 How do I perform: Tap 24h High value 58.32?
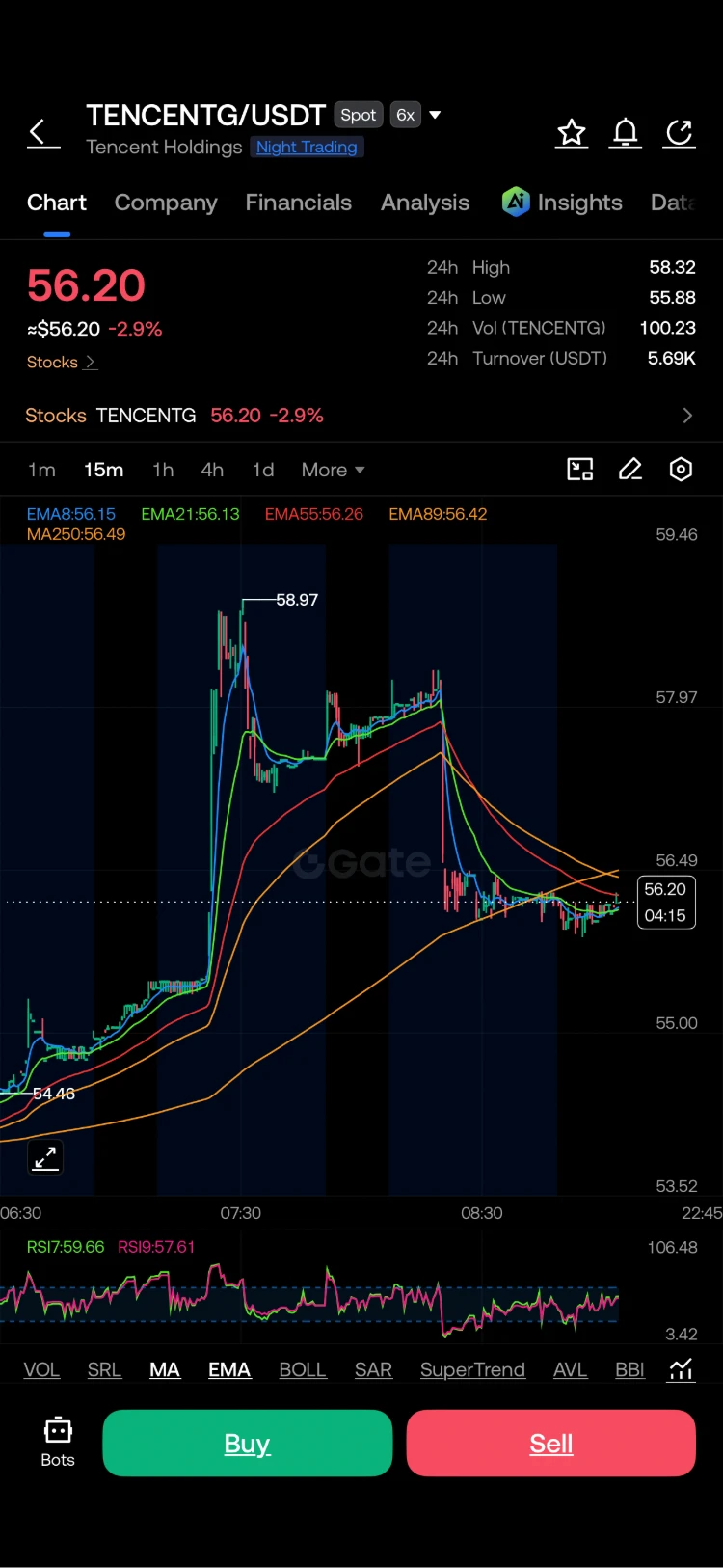(672, 267)
